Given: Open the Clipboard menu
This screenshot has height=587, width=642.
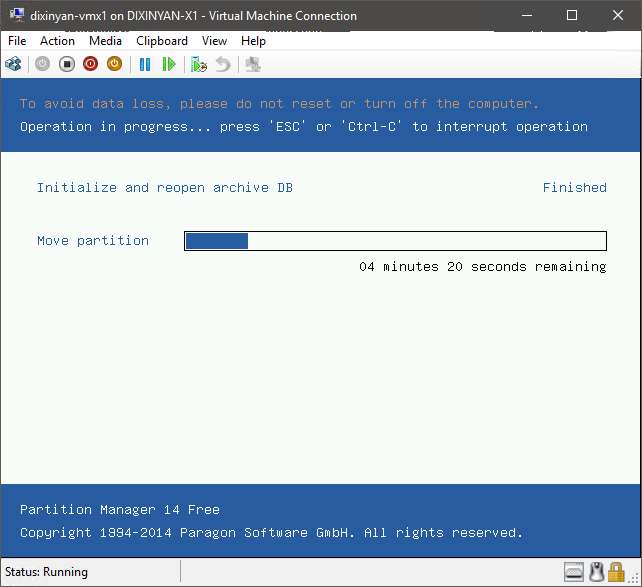Looking at the screenshot, I should (x=162, y=41).
